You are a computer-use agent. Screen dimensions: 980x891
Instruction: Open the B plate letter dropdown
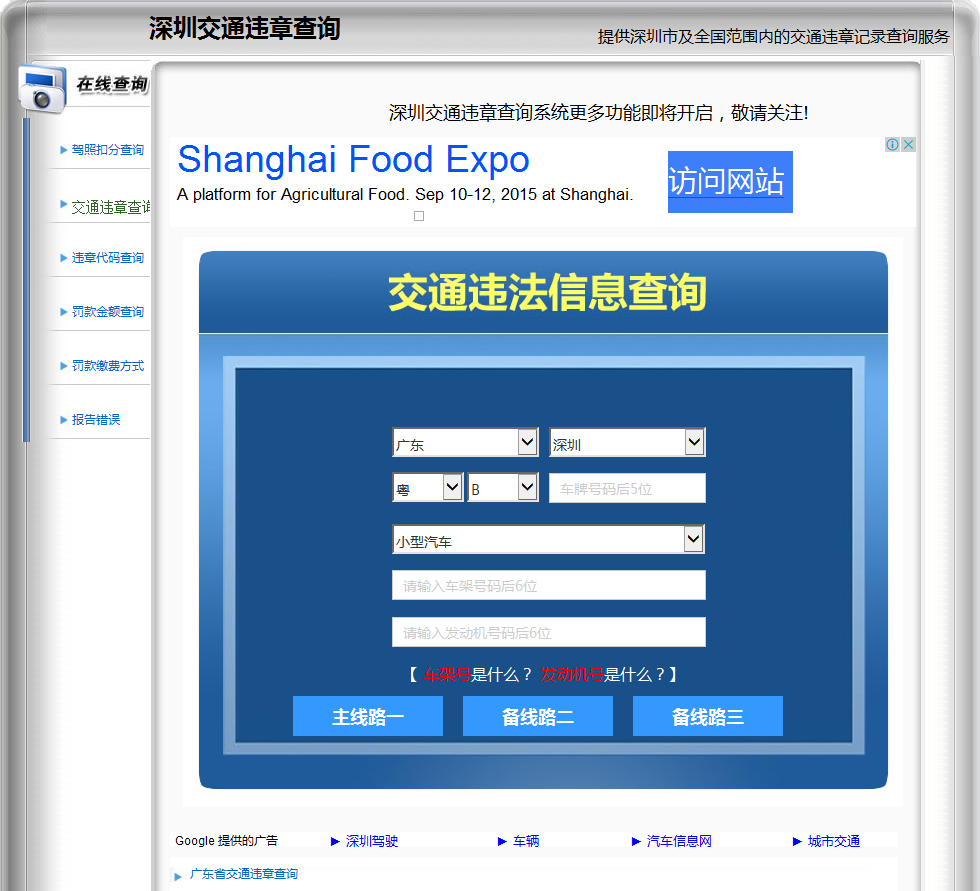tap(502, 487)
